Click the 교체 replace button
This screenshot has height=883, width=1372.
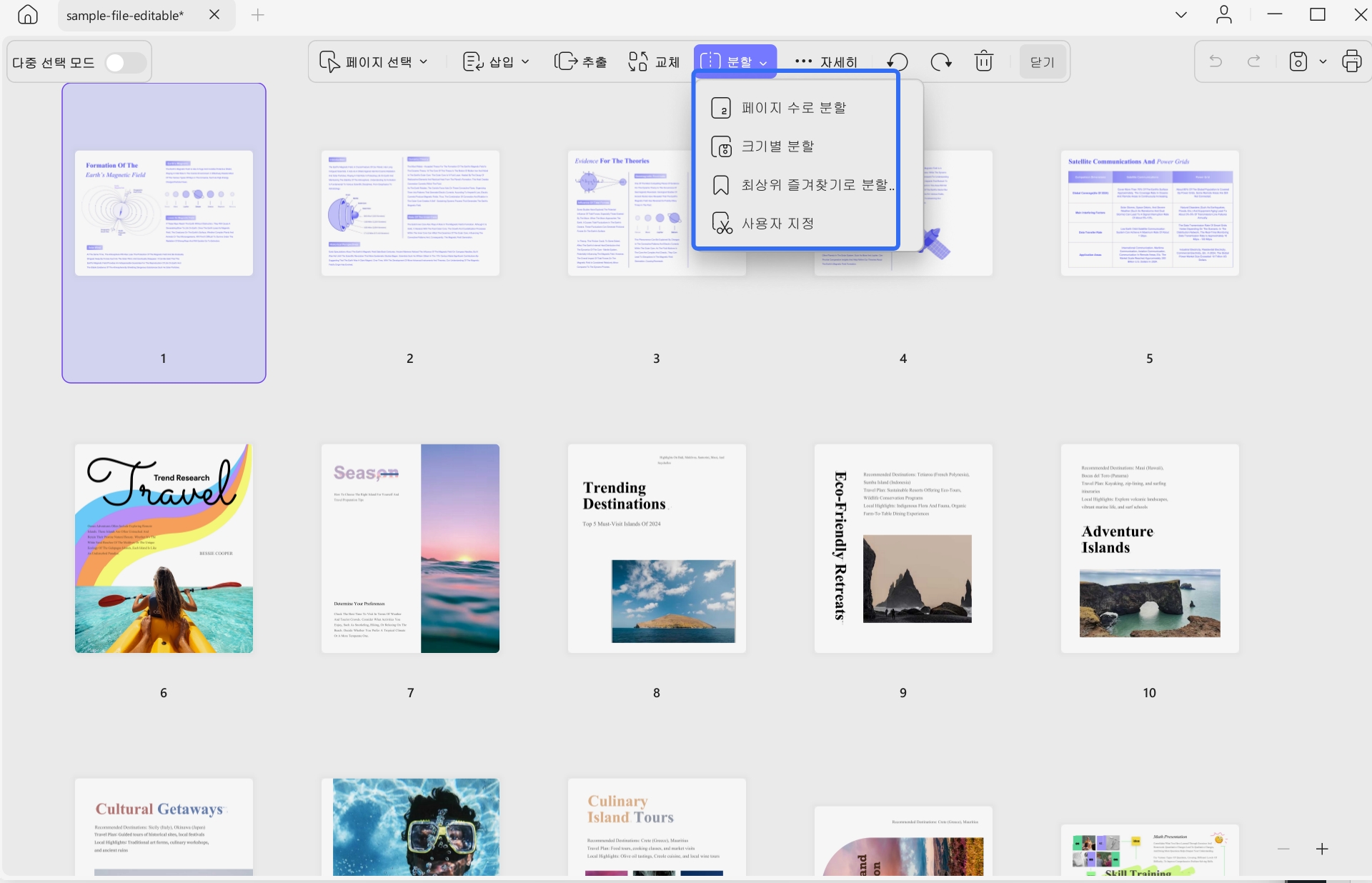point(654,61)
